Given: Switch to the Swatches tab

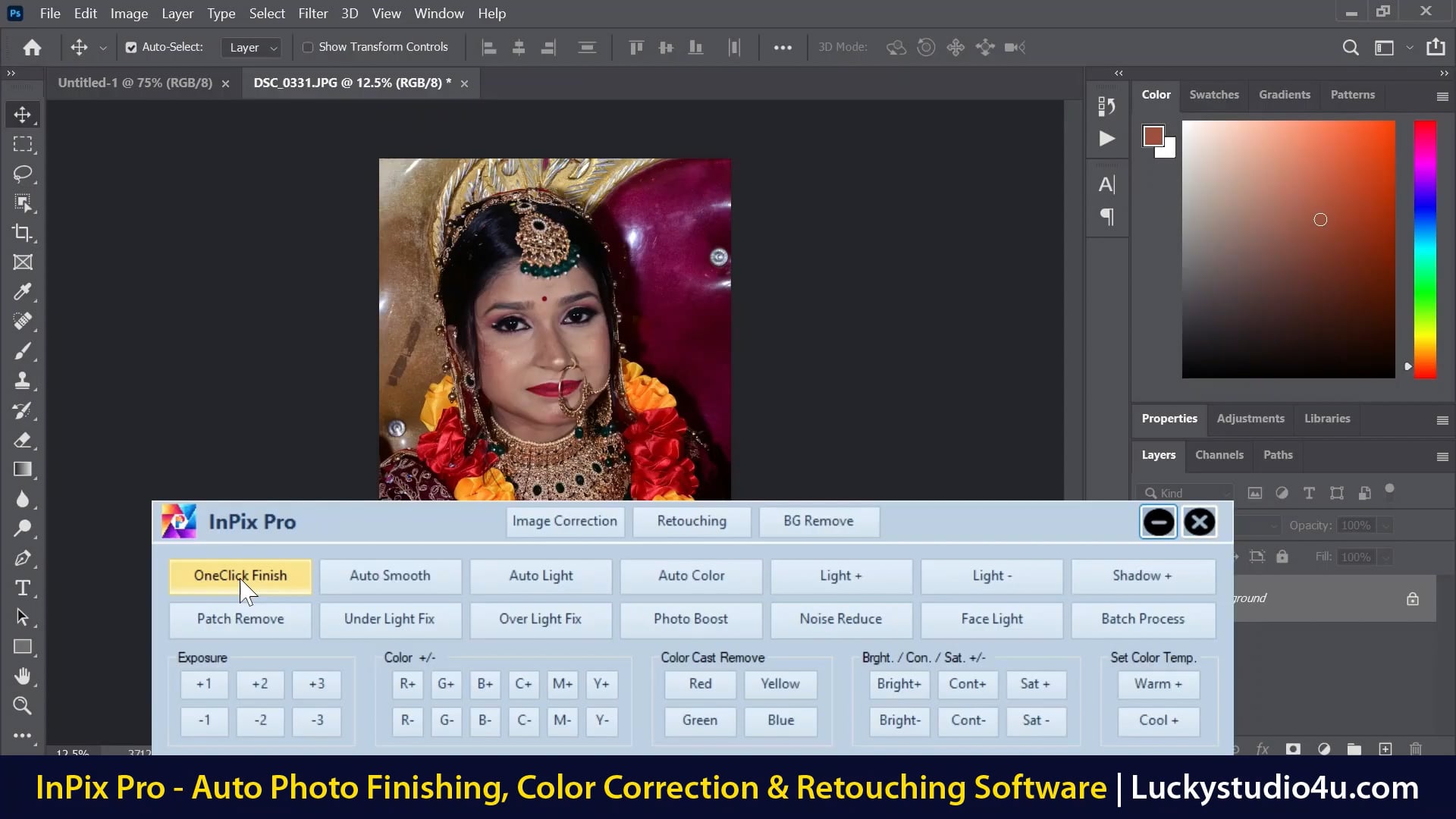Looking at the screenshot, I should pos(1214,95).
